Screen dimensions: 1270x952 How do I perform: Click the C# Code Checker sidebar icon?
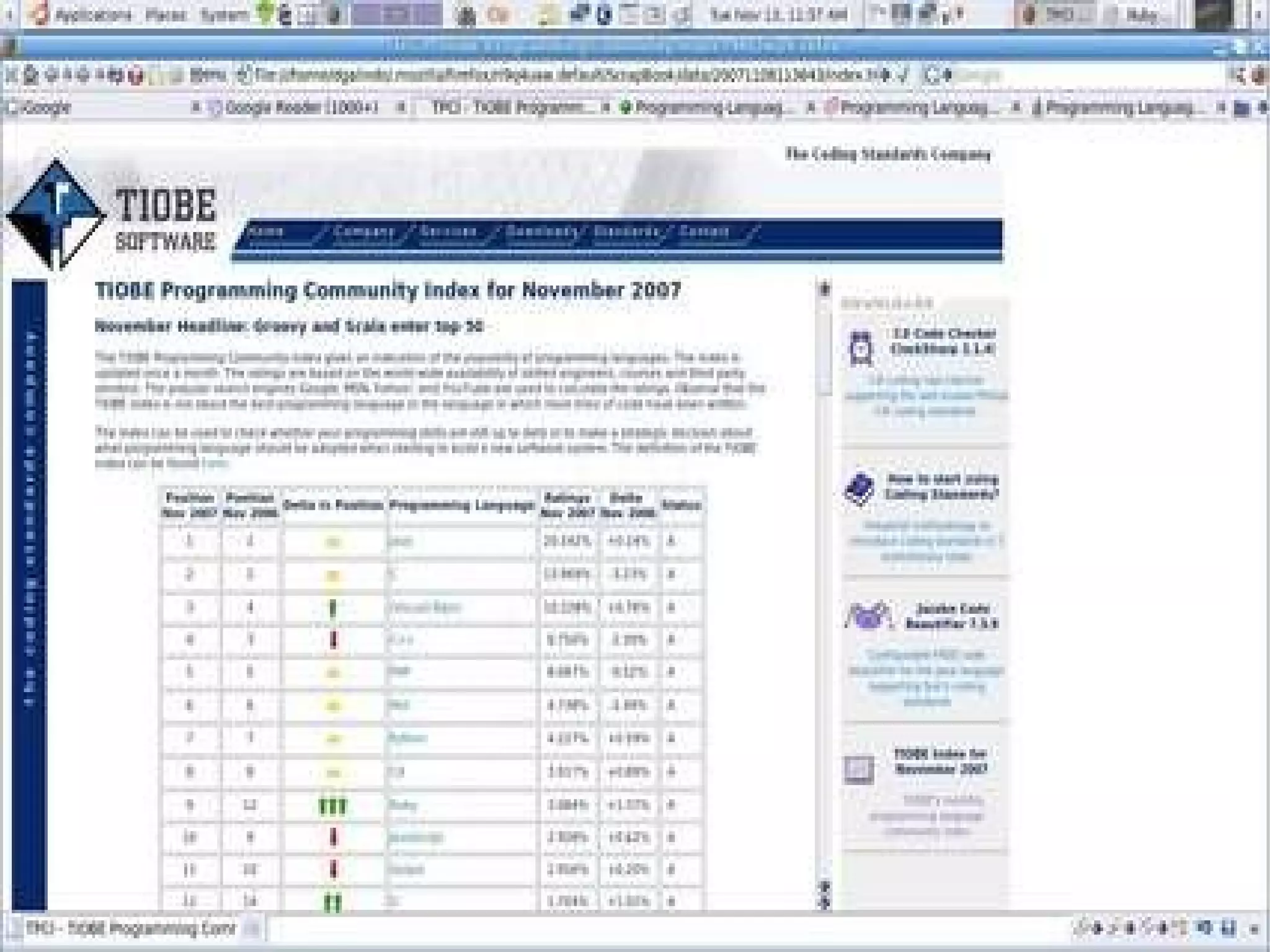(861, 347)
